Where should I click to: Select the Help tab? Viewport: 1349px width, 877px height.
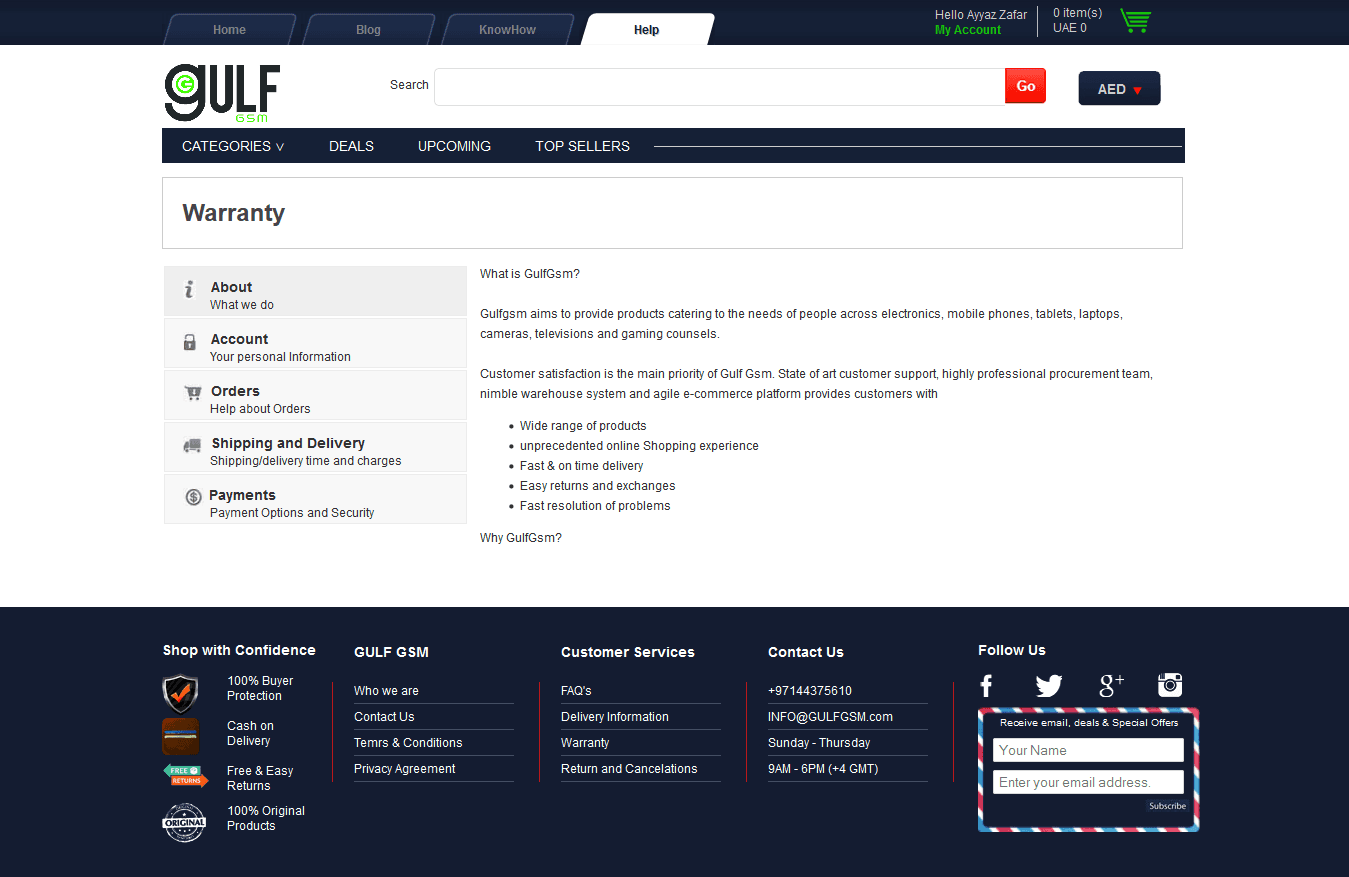pos(647,29)
